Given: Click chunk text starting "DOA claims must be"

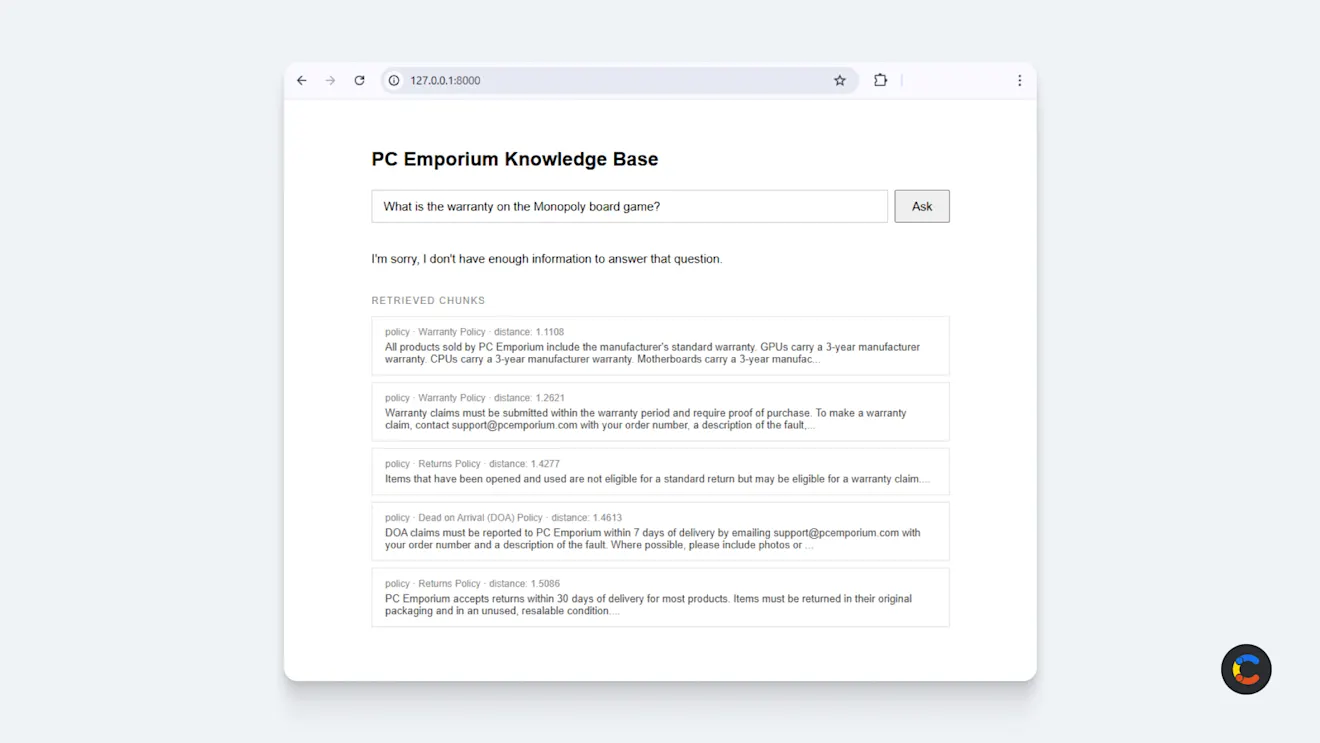Looking at the screenshot, I should pos(653,539).
